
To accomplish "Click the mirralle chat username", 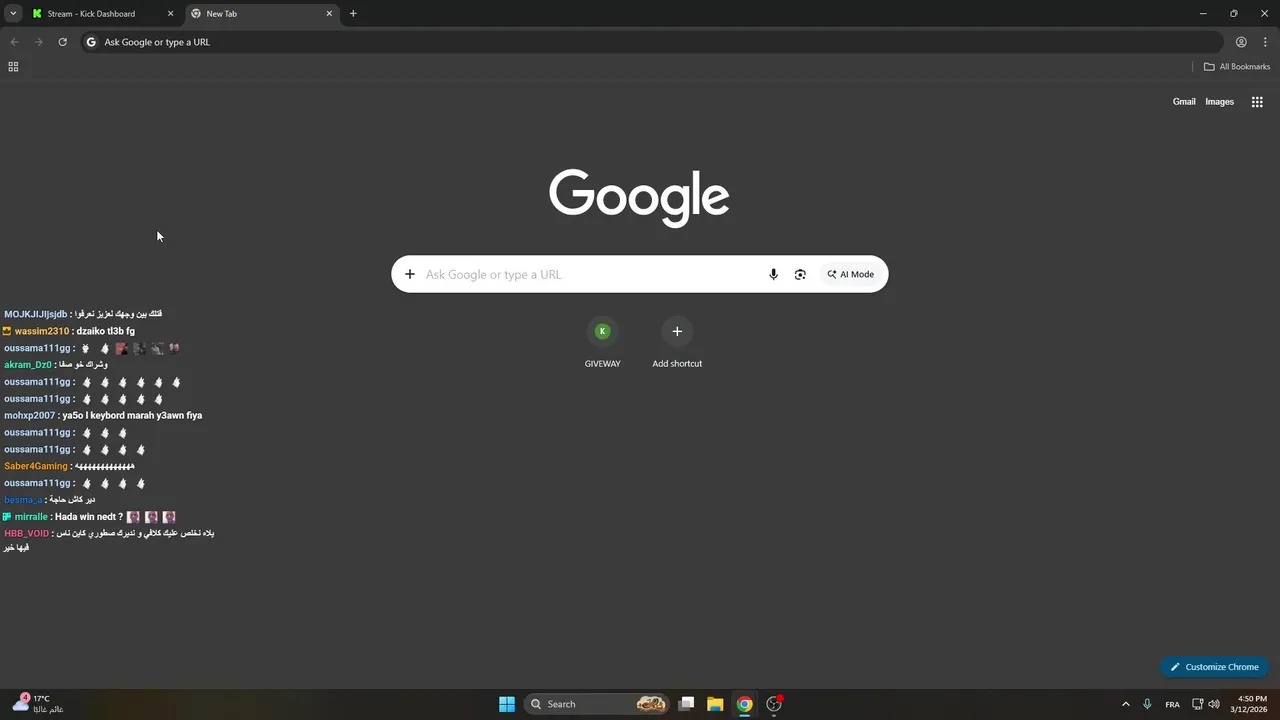I will coord(31,517).
